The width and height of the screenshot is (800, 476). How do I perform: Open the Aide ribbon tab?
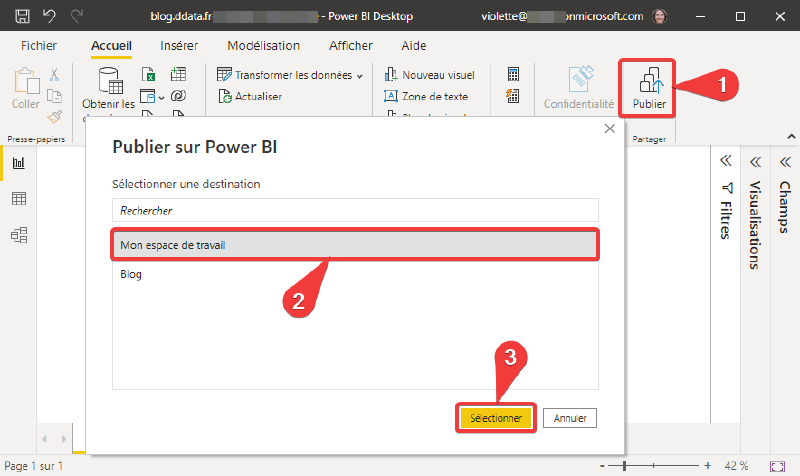click(x=414, y=45)
